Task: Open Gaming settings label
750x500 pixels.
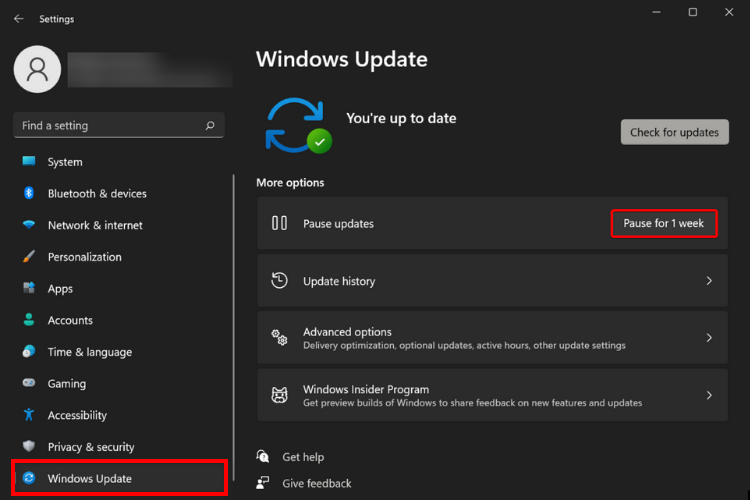Action: 67,384
